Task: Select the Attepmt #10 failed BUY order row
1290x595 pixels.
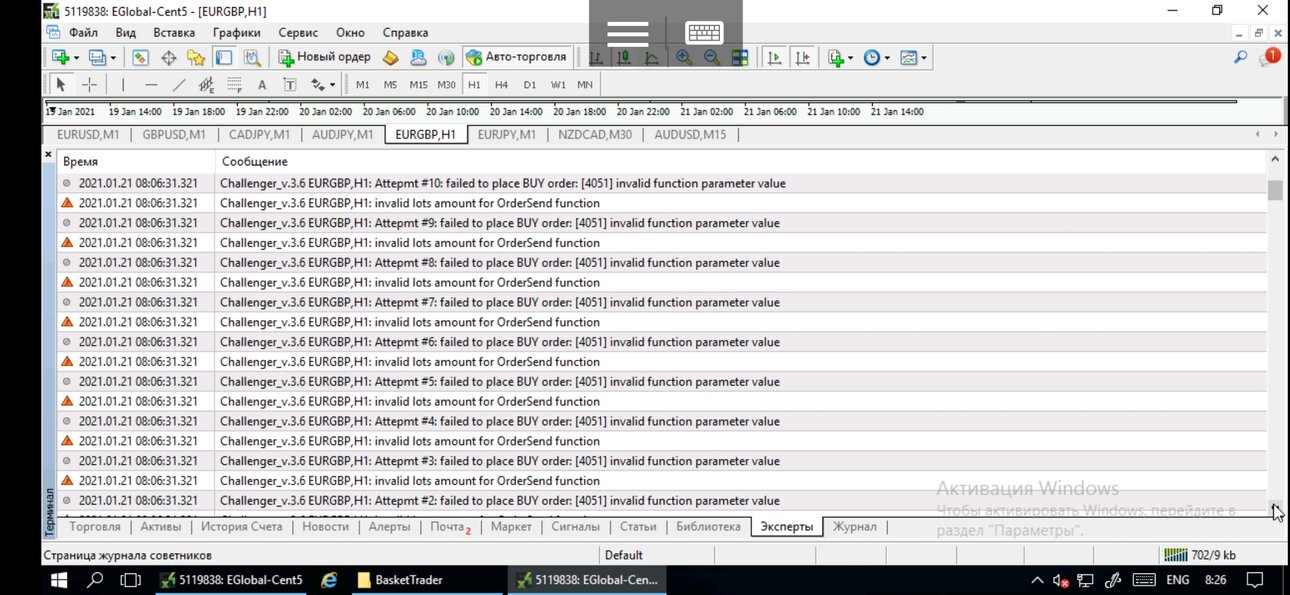Action: [x=661, y=183]
